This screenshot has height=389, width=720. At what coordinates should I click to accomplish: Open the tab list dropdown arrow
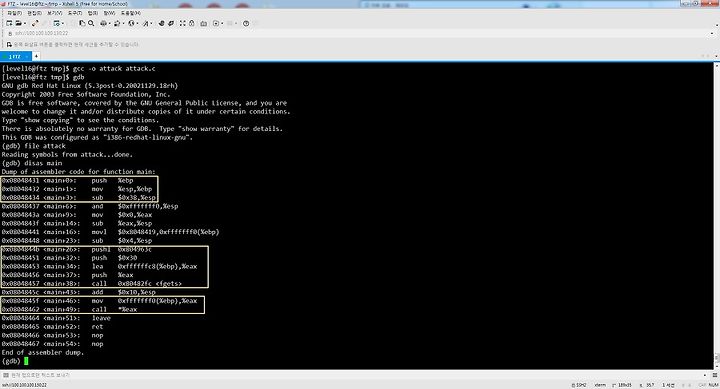coord(715,56)
